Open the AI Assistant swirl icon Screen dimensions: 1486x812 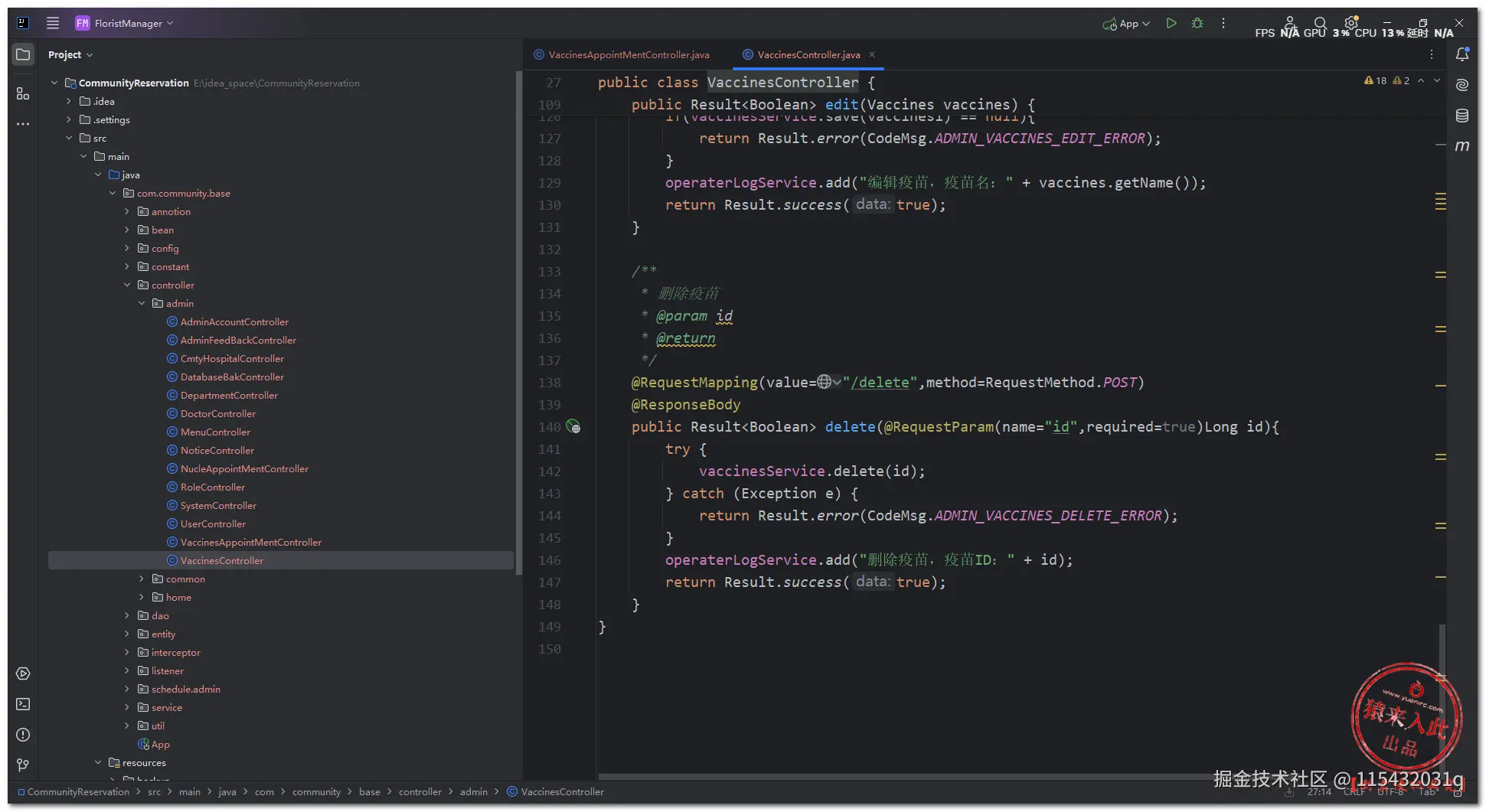[x=1462, y=85]
